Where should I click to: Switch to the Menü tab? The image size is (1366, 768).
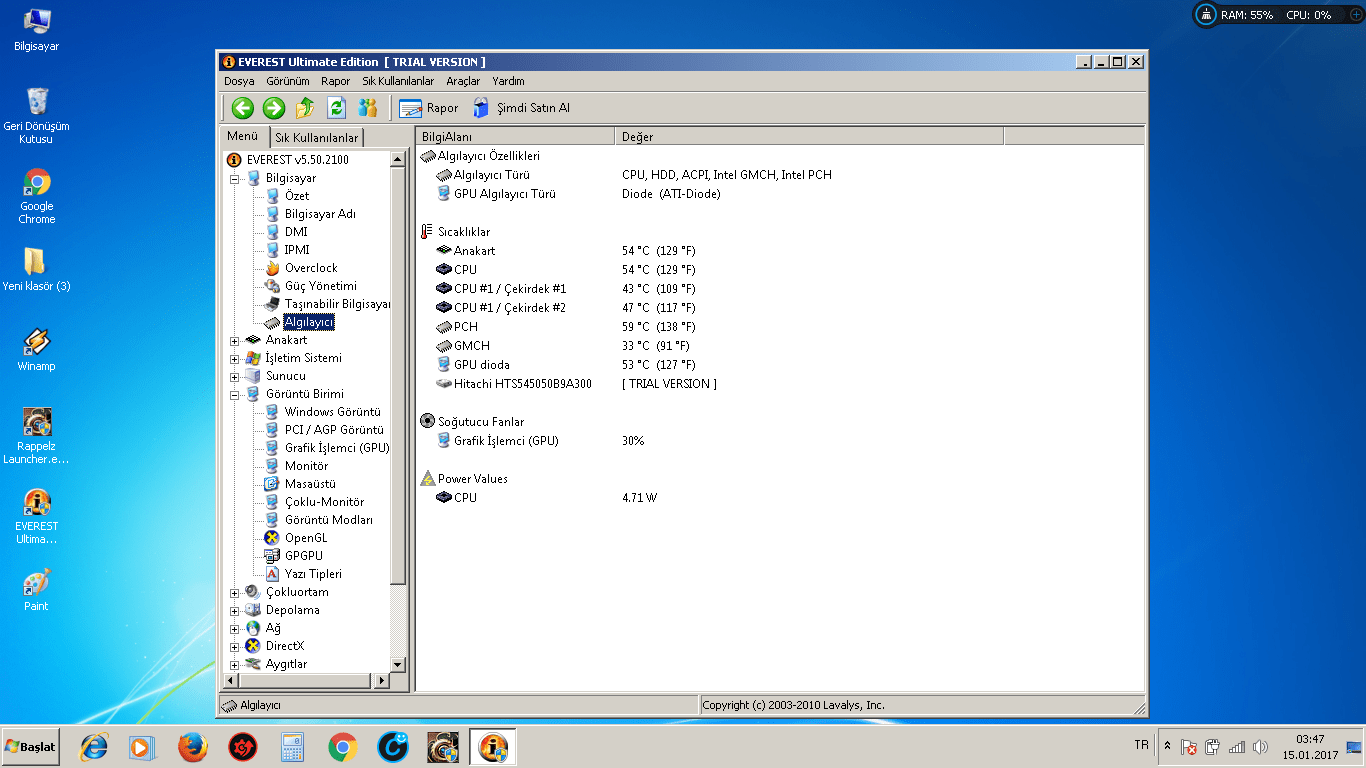[x=243, y=137]
